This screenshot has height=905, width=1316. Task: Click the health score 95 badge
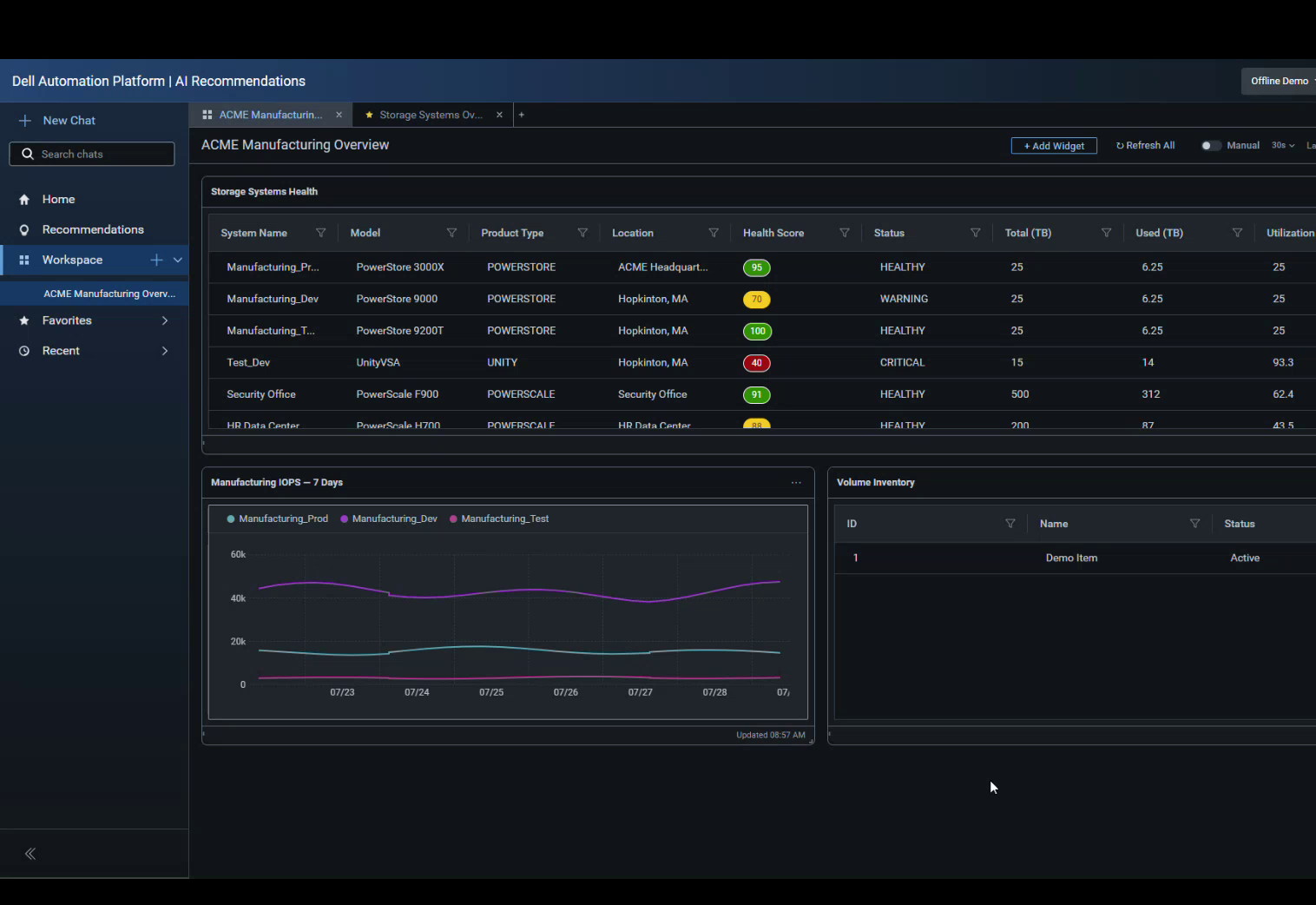(x=757, y=268)
